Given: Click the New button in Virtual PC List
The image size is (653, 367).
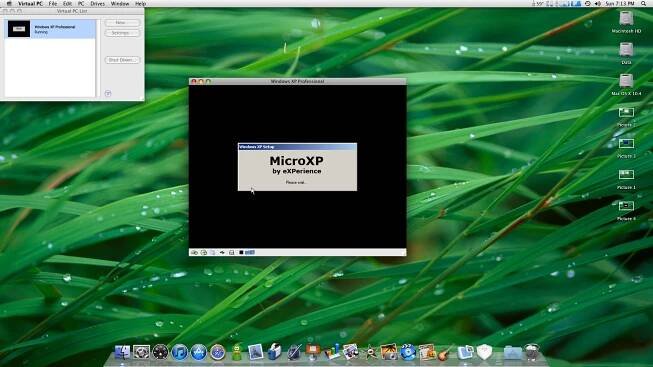Looking at the screenshot, I should pos(122,22).
